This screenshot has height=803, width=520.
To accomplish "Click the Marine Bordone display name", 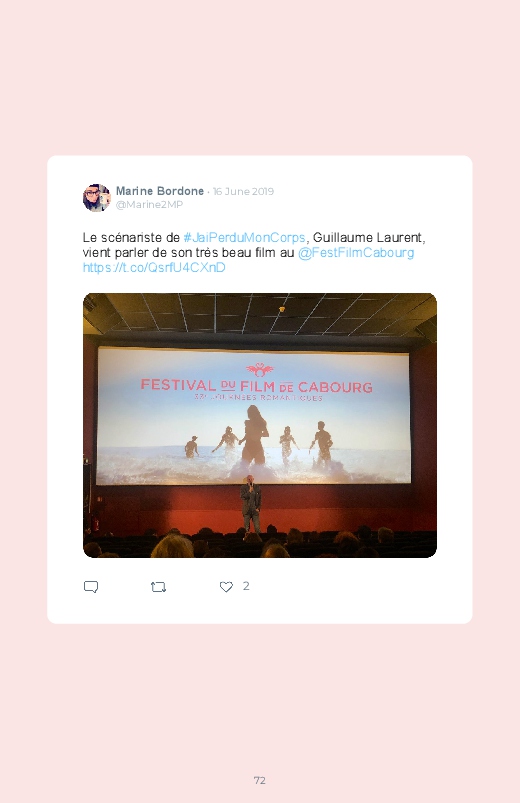I will point(160,191).
